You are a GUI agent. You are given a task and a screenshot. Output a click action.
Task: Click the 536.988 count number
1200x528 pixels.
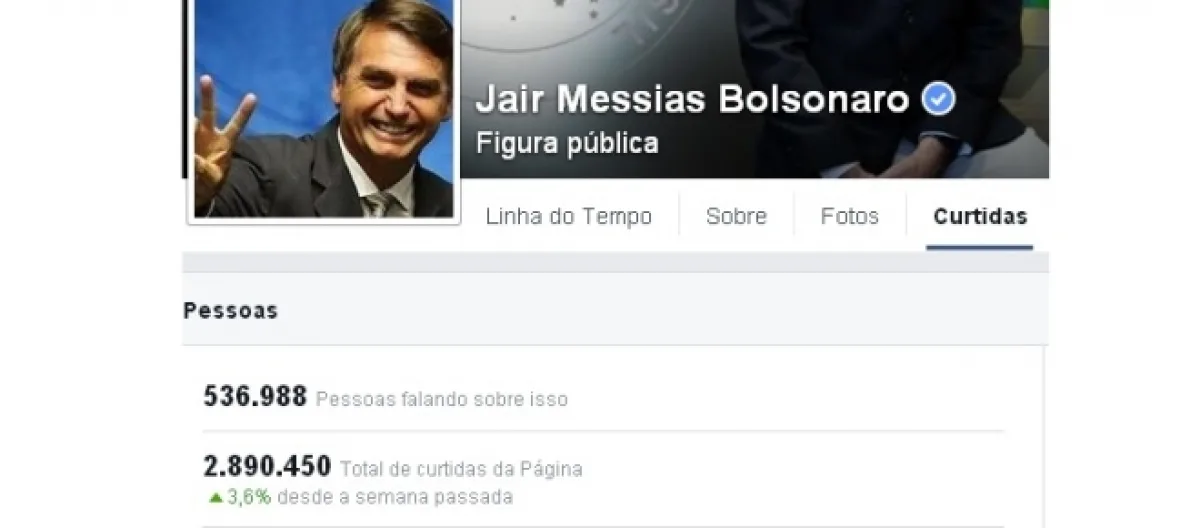tap(255, 397)
